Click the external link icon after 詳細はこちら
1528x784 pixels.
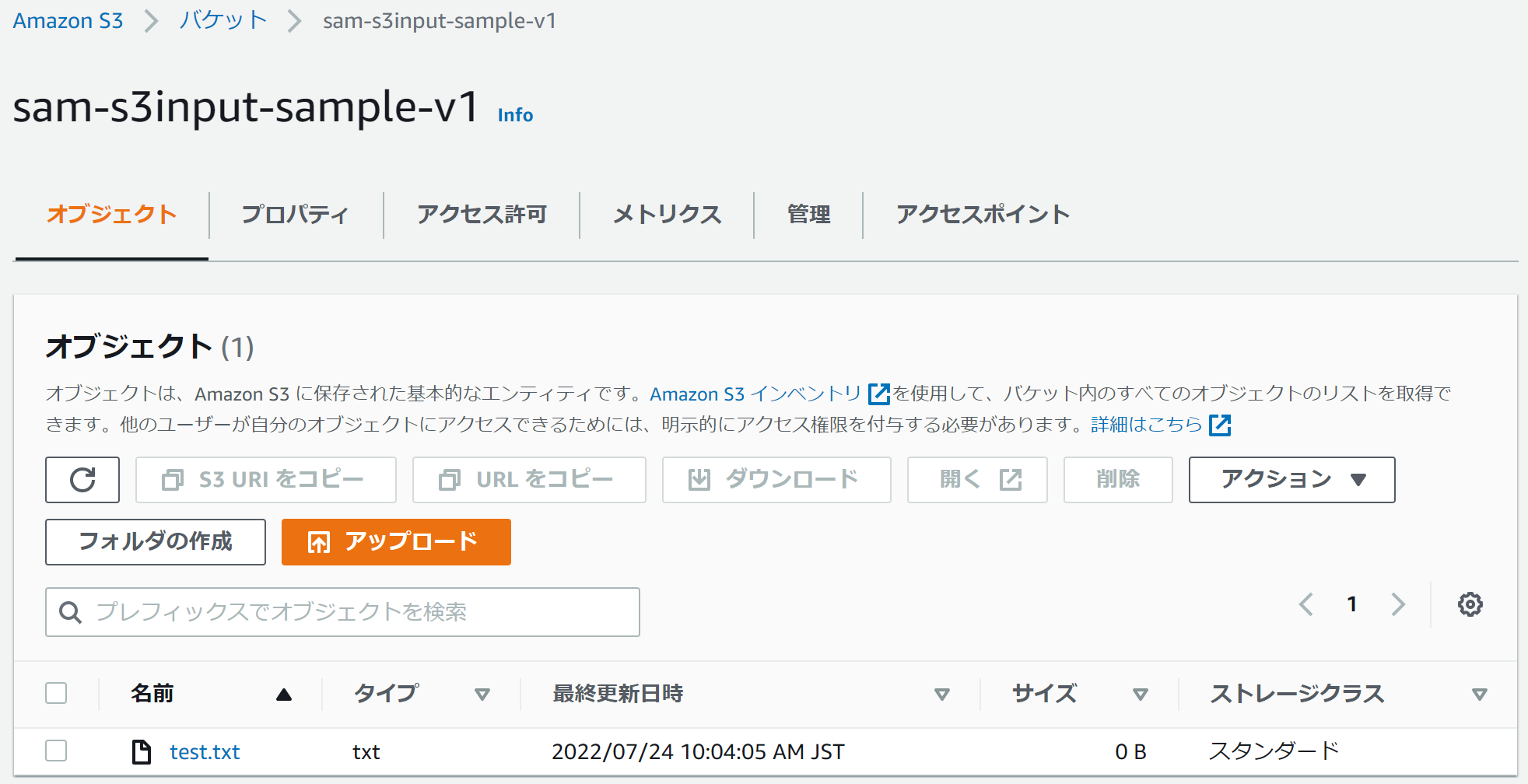1220,425
